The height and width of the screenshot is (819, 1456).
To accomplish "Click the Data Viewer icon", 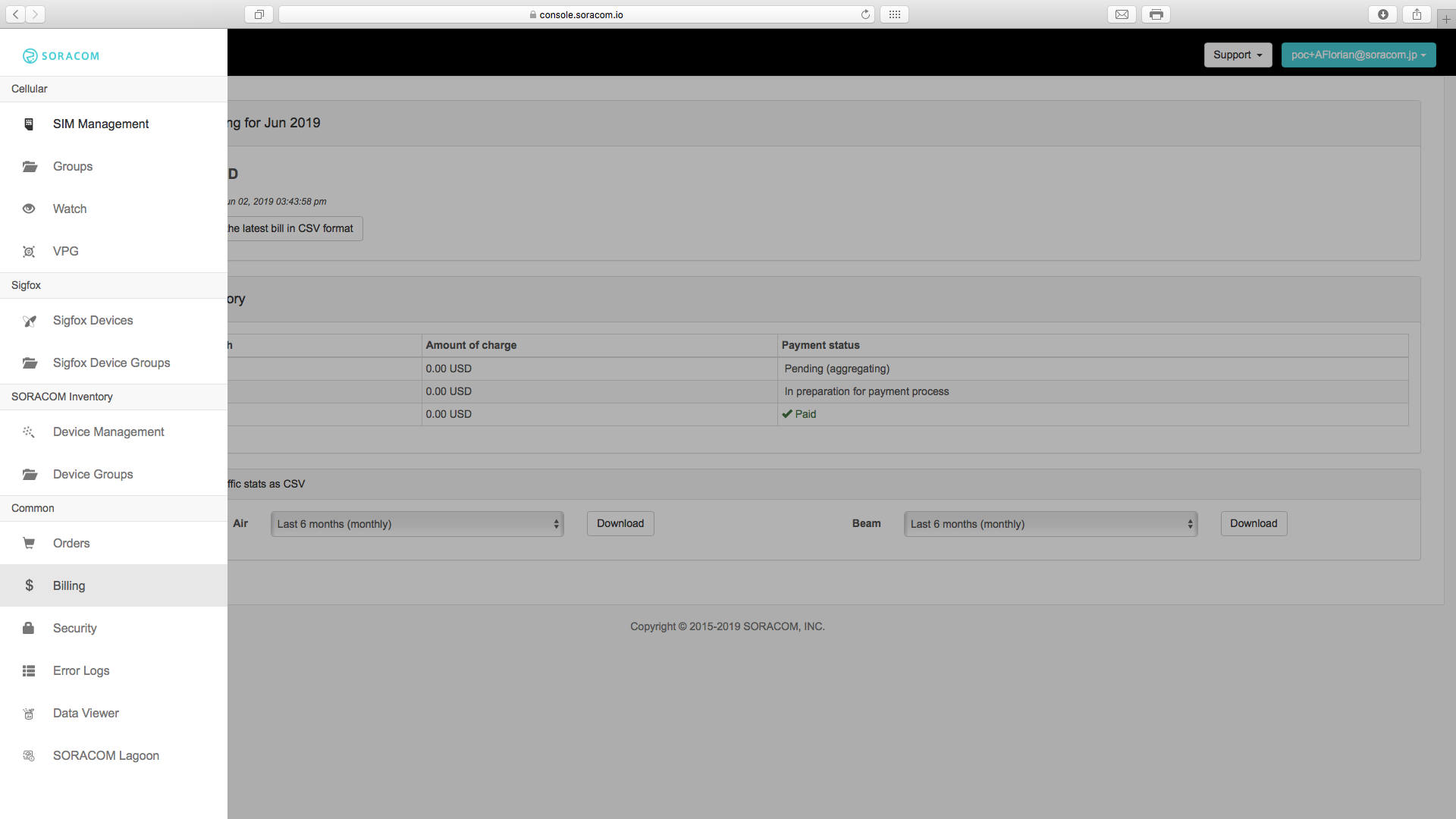I will tap(29, 713).
